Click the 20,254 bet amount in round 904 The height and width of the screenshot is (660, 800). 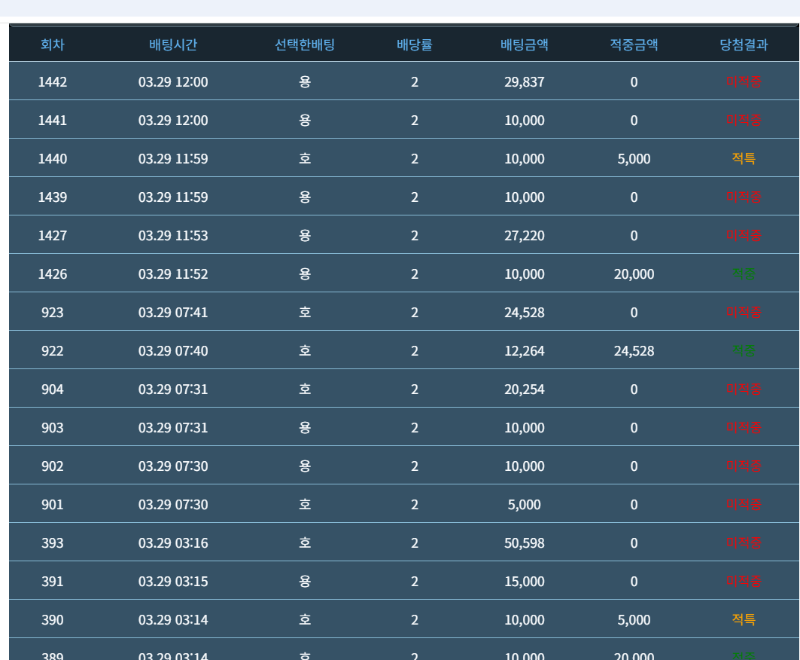click(x=524, y=390)
